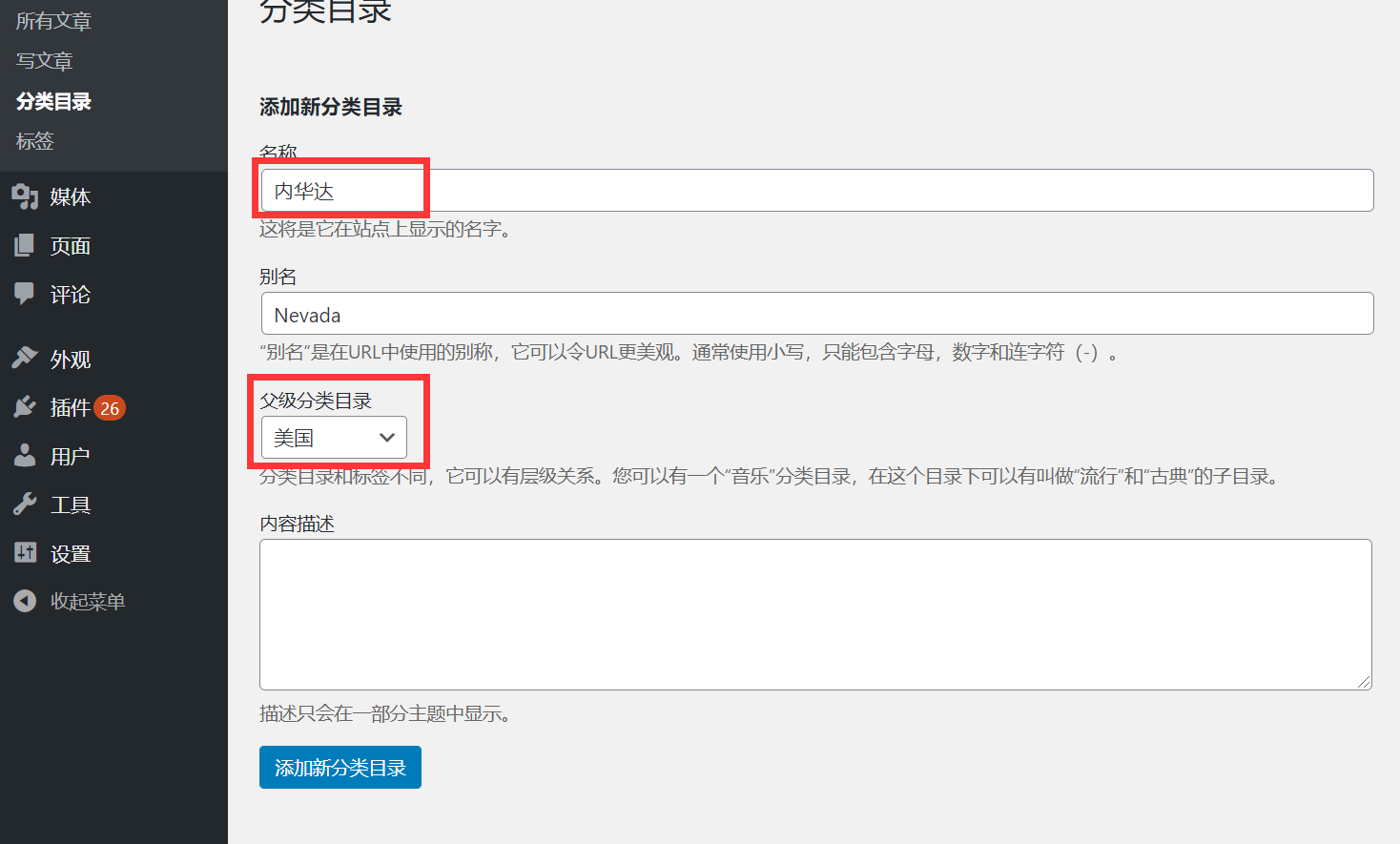Screen dimensions: 1400x844
Task: Open Appearance via the 外观 paintbrush icon
Action: 25,359
